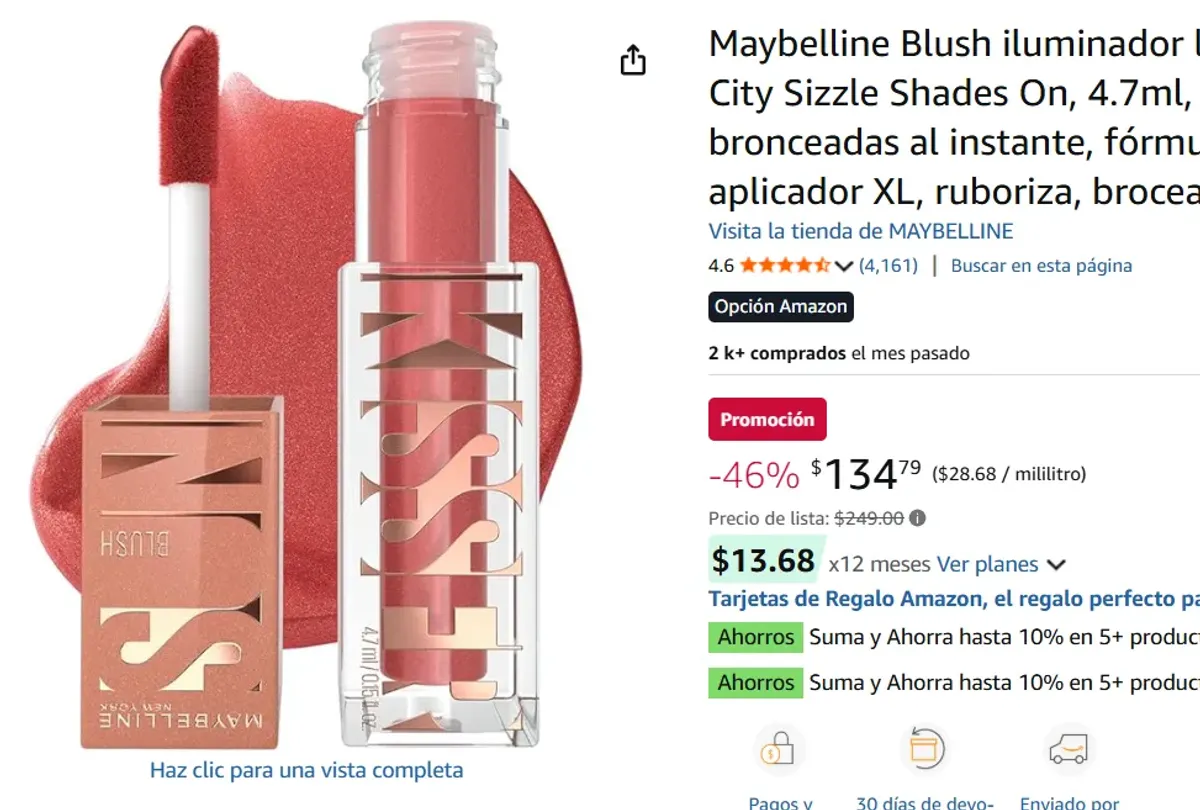Expand the 12-month payment plan options
The height and width of the screenshot is (810, 1200).
[1056, 564]
